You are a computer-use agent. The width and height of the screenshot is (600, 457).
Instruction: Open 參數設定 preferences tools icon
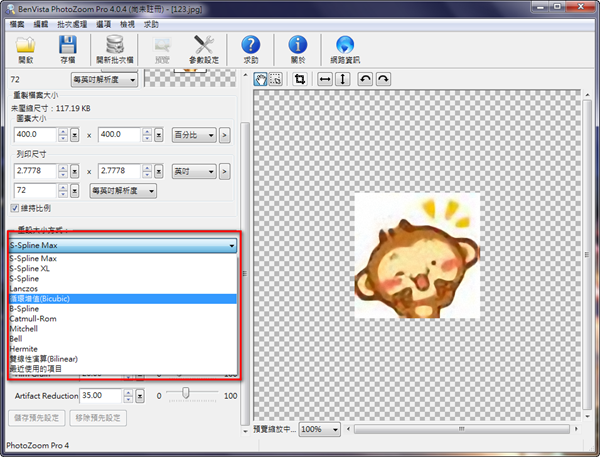(205, 47)
